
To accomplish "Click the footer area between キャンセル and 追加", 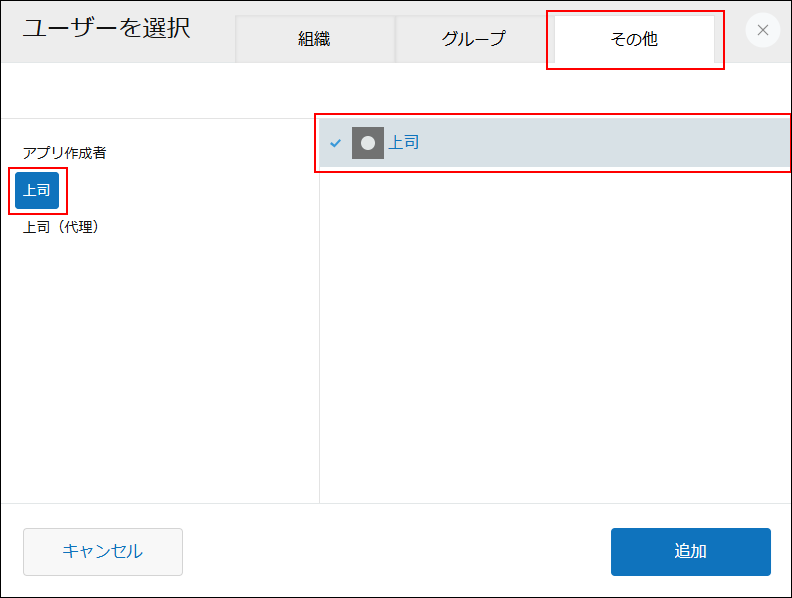I will click(396, 552).
